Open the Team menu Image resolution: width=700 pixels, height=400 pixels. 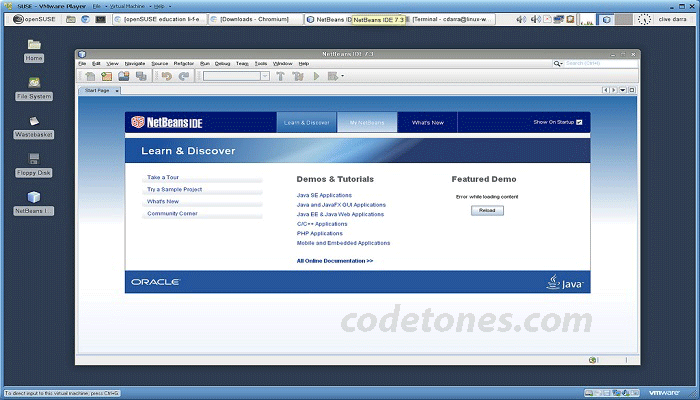tap(242, 64)
